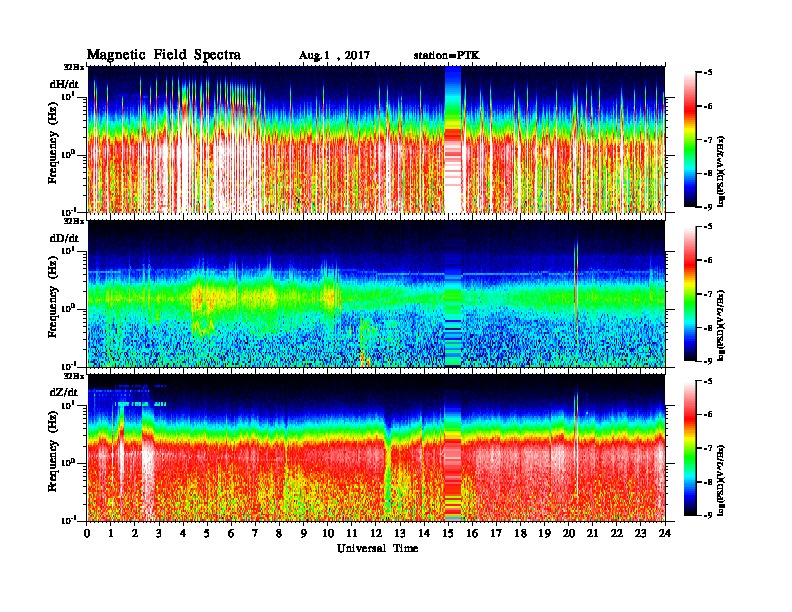Click the 'dZ/dt' panel label
Image resolution: width=792 pixels, height=612 pixels.
click(64, 392)
